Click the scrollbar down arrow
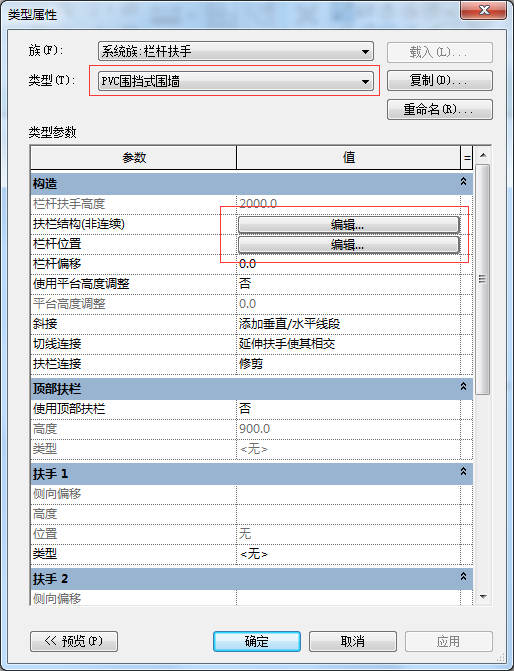This screenshot has width=514, height=671. [483, 597]
